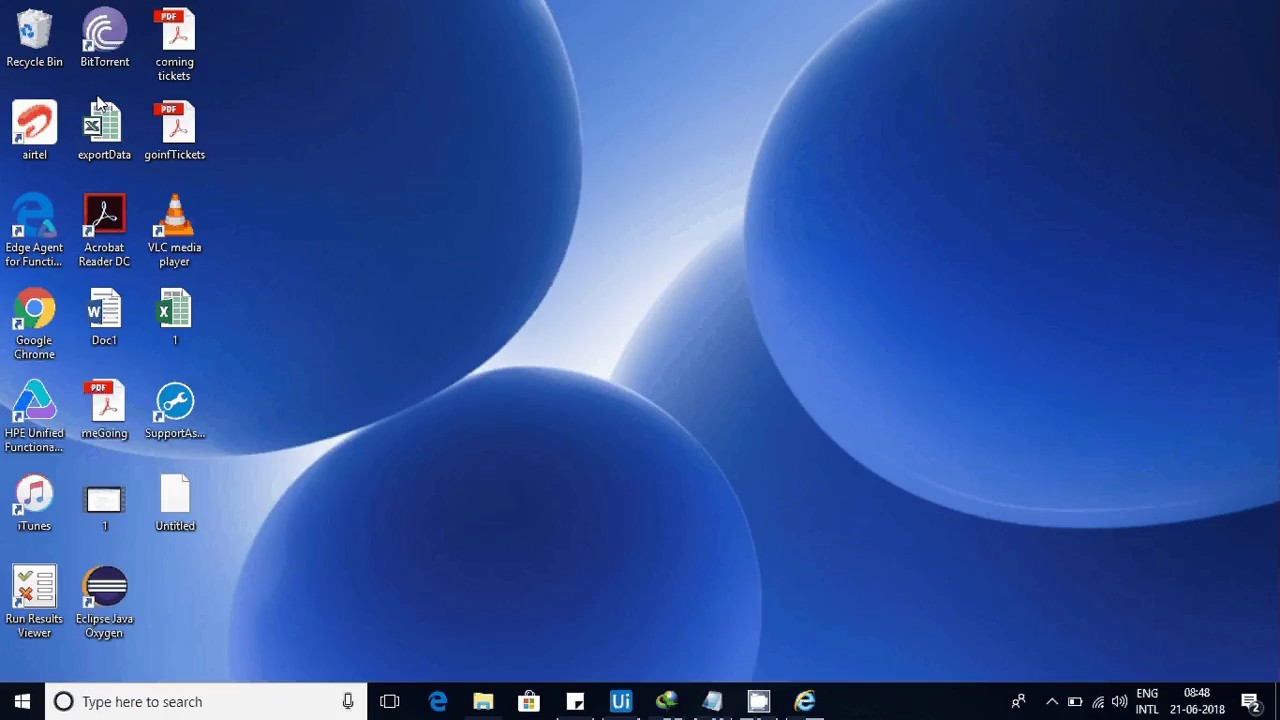
Task: Launch Microsoft Edge from taskbar
Action: pyautogui.click(x=437, y=701)
